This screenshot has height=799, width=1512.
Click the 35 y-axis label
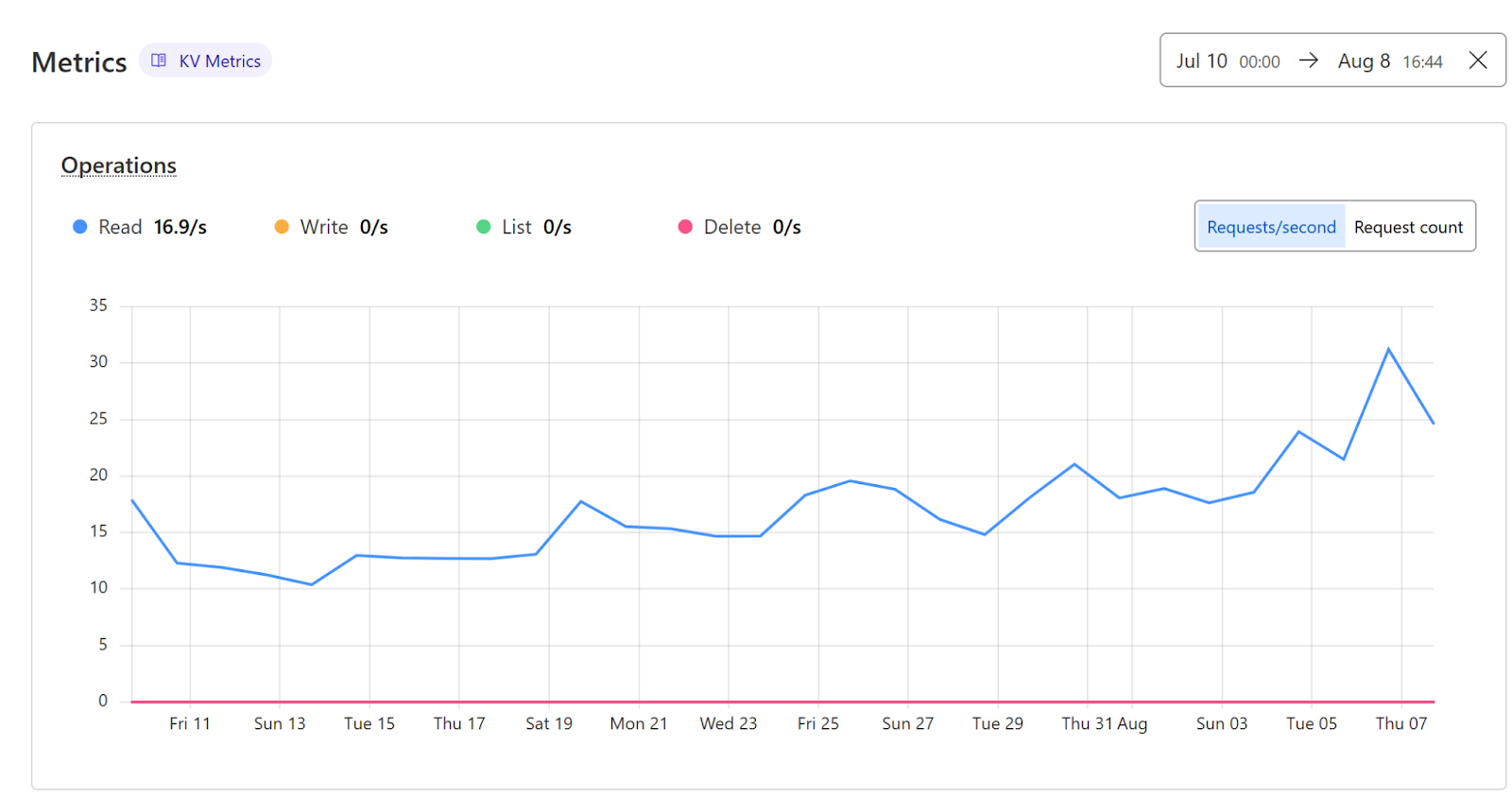[x=98, y=305]
